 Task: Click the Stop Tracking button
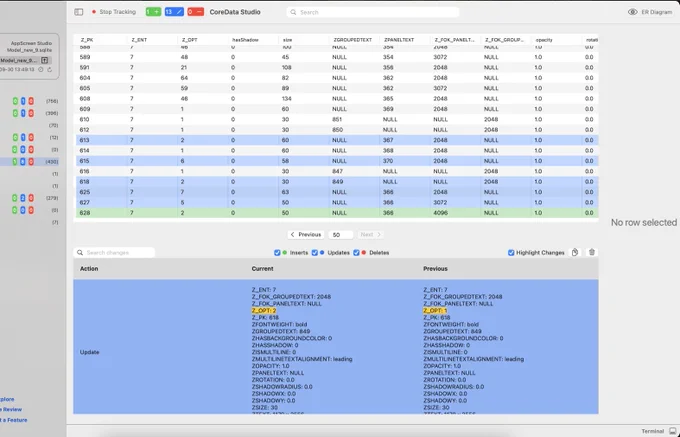(x=114, y=12)
